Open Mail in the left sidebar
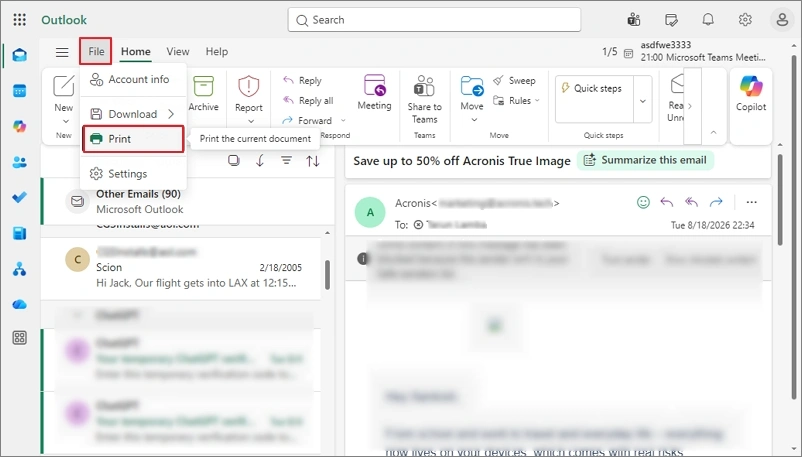Image resolution: width=802 pixels, height=457 pixels. coord(19,55)
